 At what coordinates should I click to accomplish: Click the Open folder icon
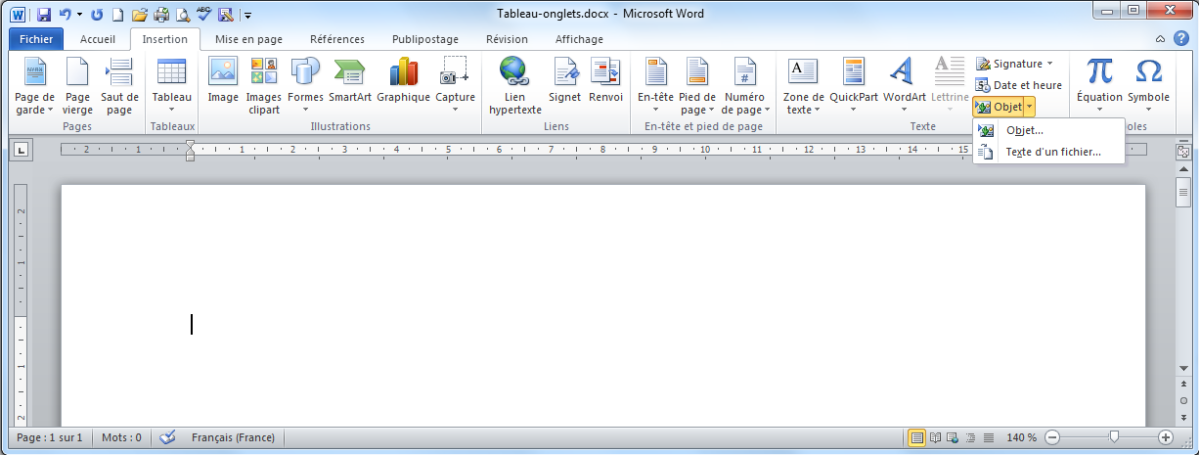[x=140, y=15]
